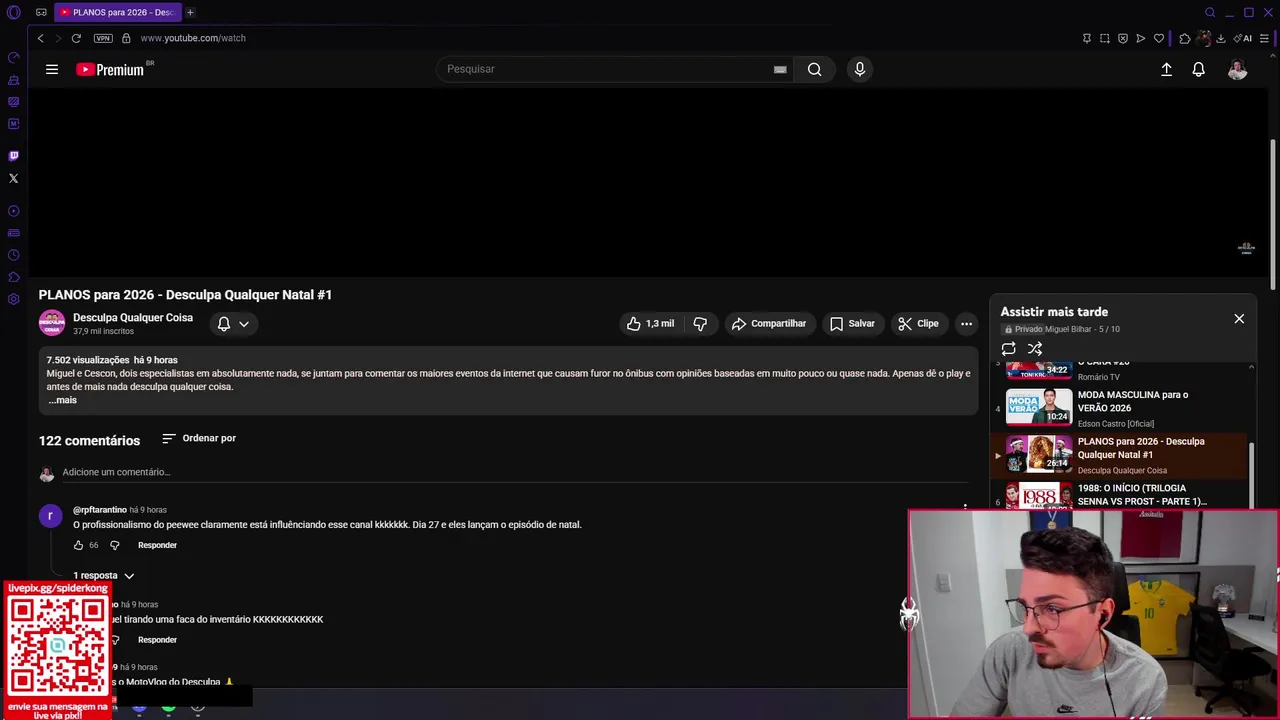The height and width of the screenshot is (720, 1280).
Task: Start voice search with microphone
Action: (859, 69)
